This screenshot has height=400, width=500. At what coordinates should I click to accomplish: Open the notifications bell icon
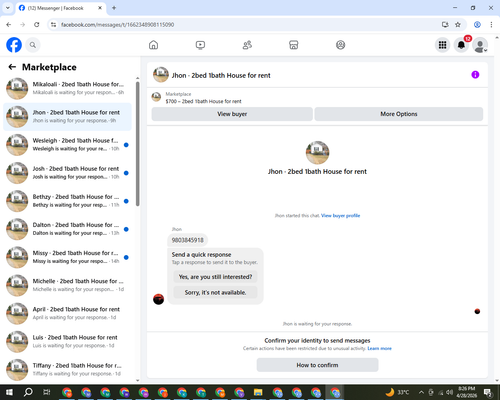click(461, 45)
